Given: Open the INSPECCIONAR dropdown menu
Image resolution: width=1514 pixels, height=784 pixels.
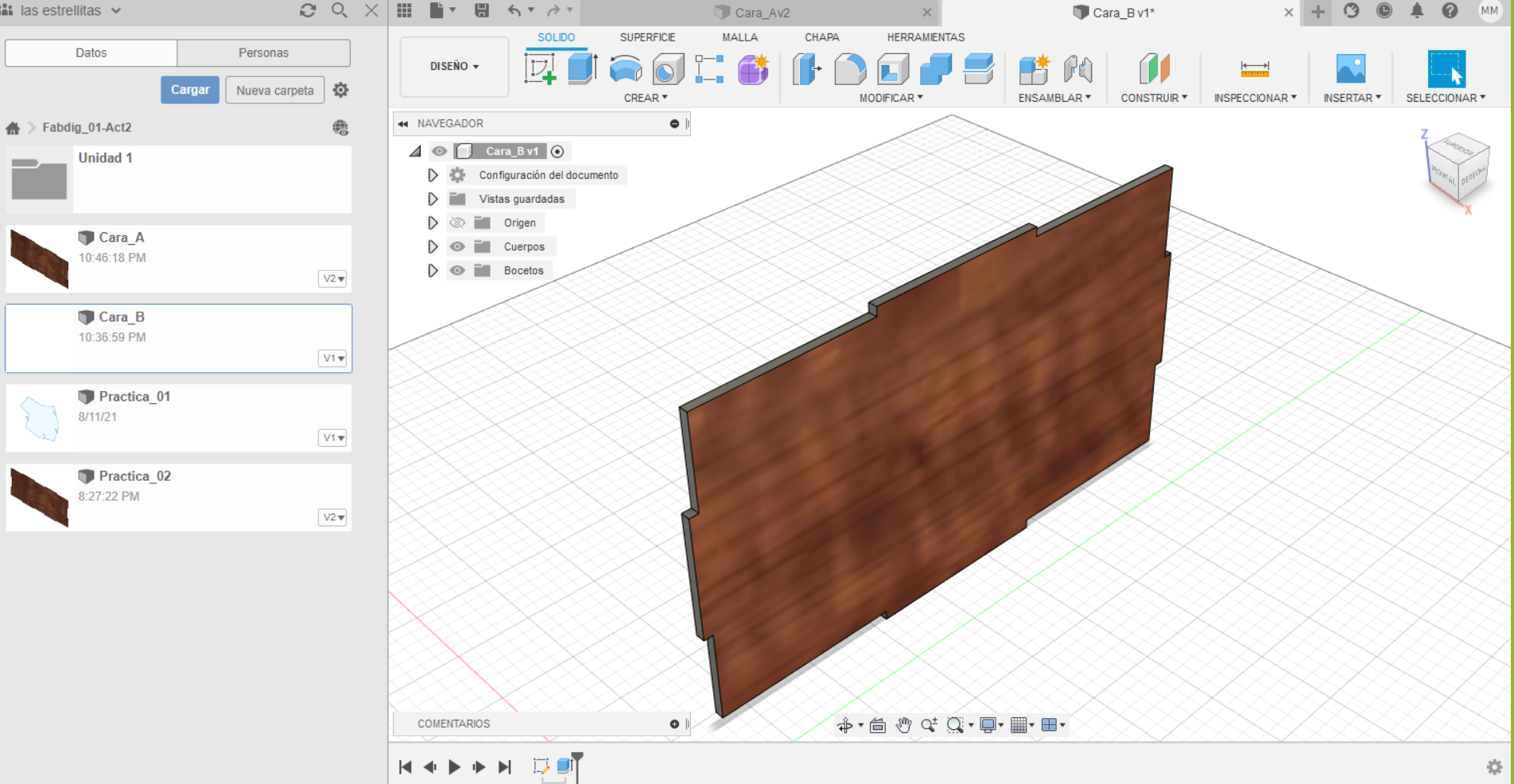Looking at the screenshot, I should 1255,98.
